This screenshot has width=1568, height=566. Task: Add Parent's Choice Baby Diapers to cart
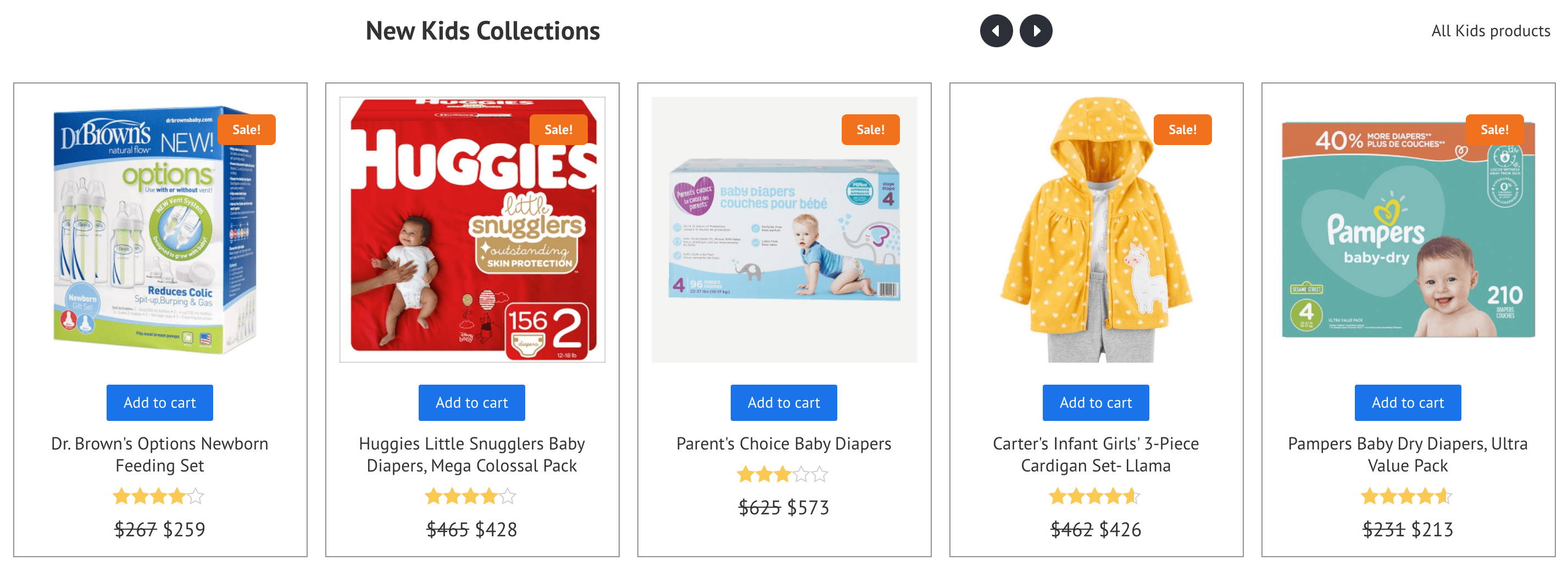(x=783, y=402)
